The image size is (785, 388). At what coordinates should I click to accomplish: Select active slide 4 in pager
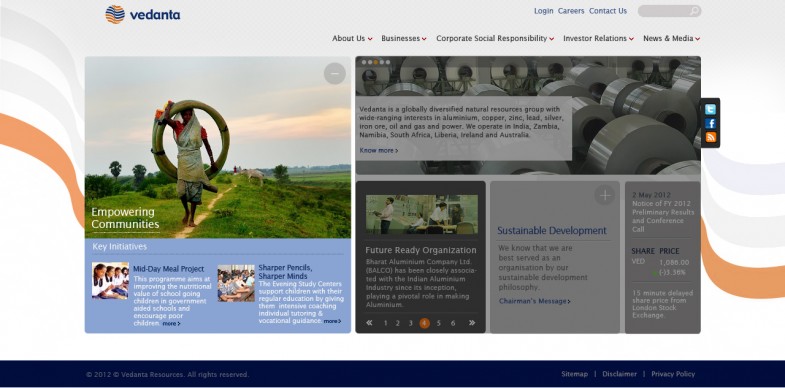tap(425, 323)
